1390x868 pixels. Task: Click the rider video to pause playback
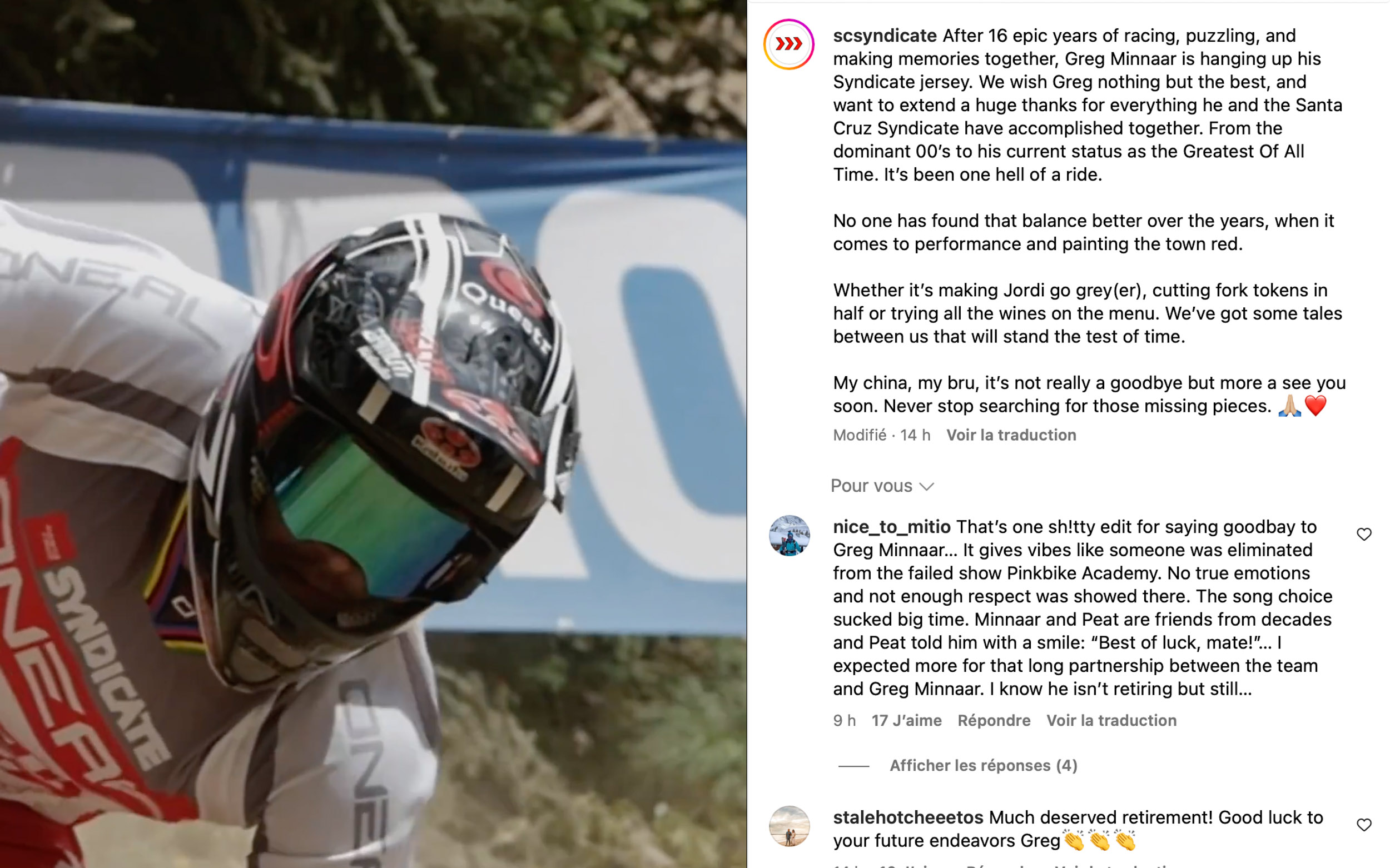[x=373, y=434]
